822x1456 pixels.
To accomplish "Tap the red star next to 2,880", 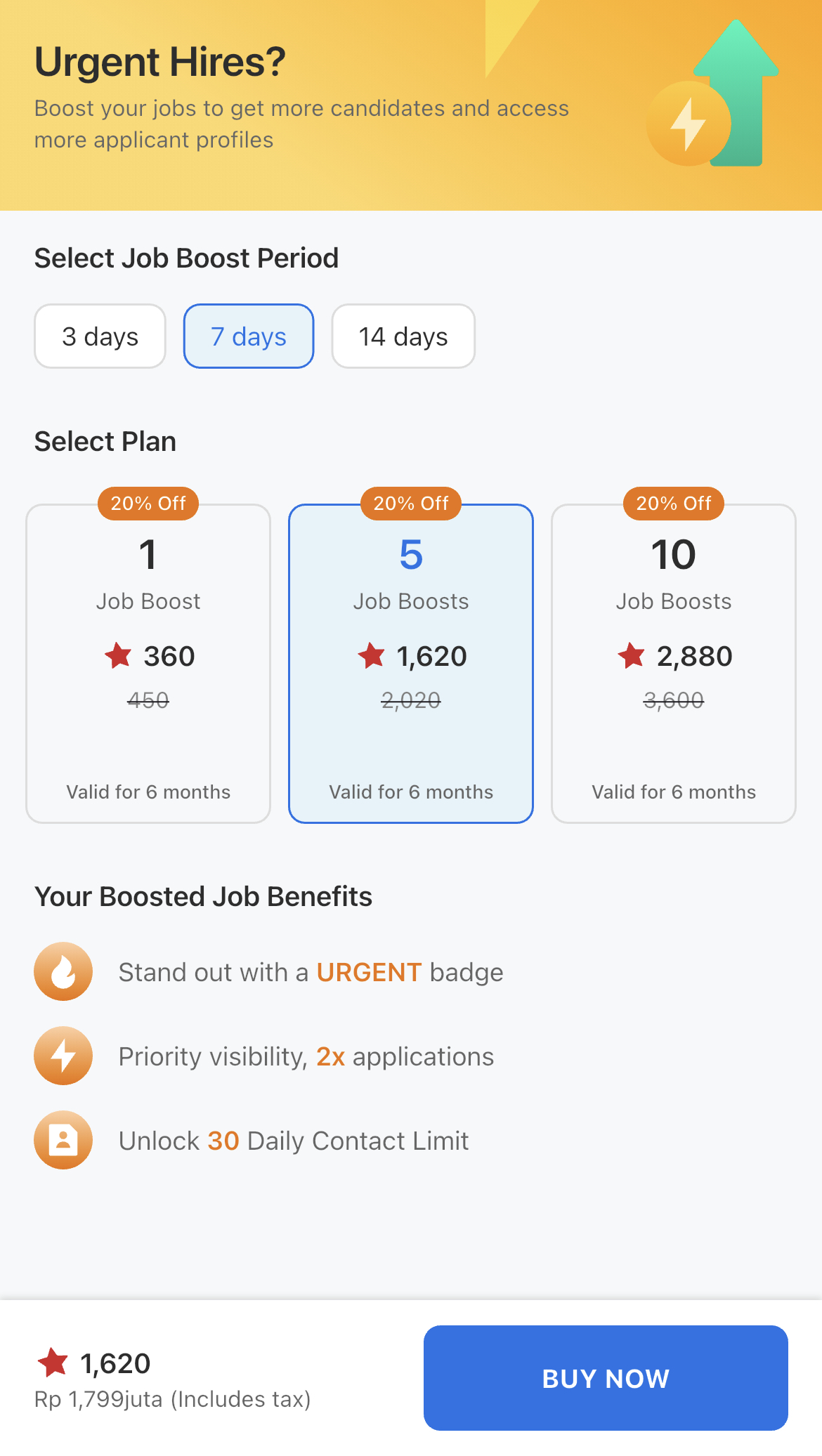I will click(631, 655).
